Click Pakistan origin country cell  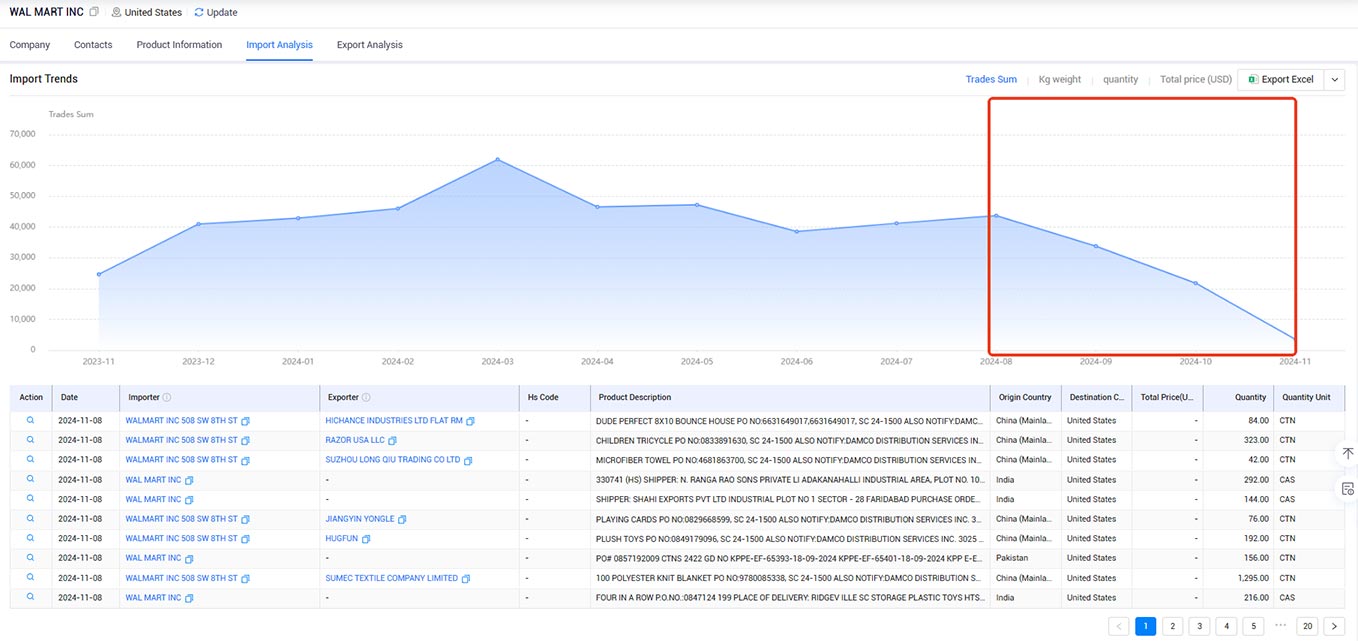(1012, 558)
